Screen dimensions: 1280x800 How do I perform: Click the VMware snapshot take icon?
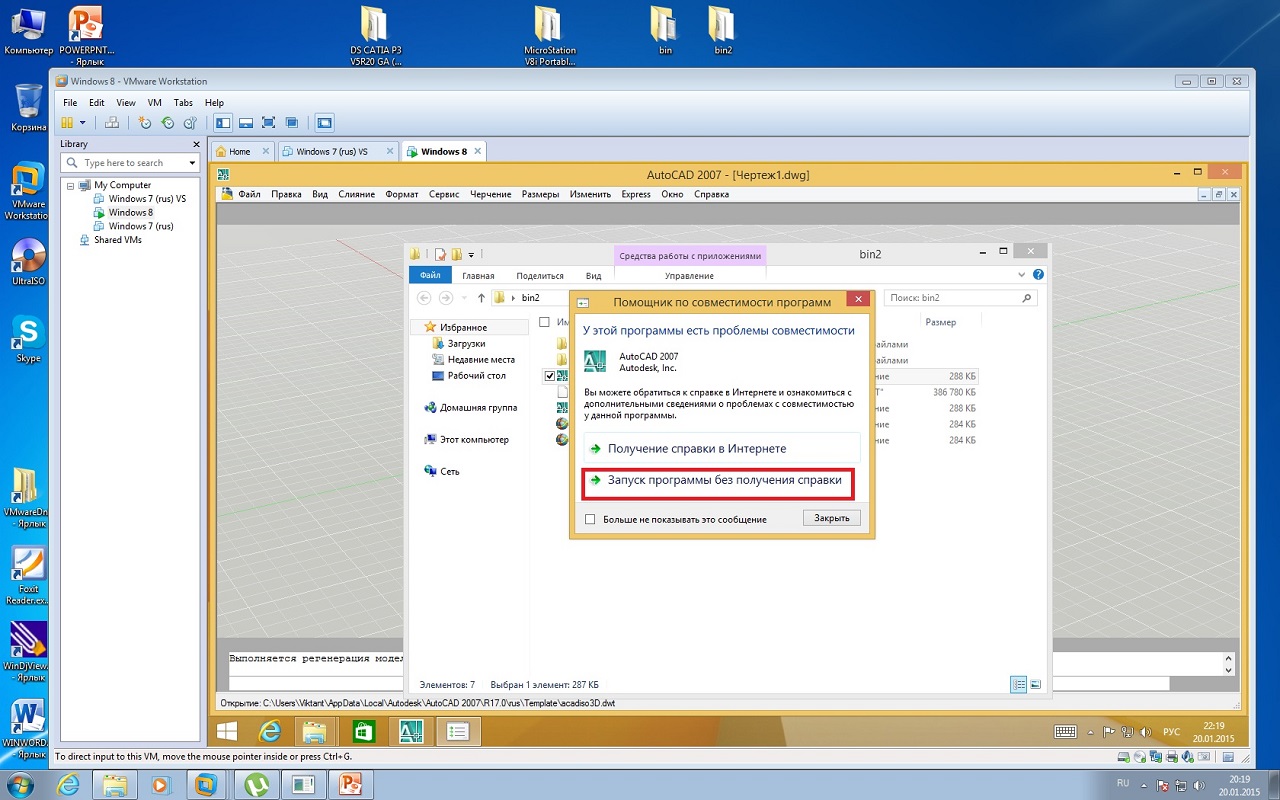point(145,123)
